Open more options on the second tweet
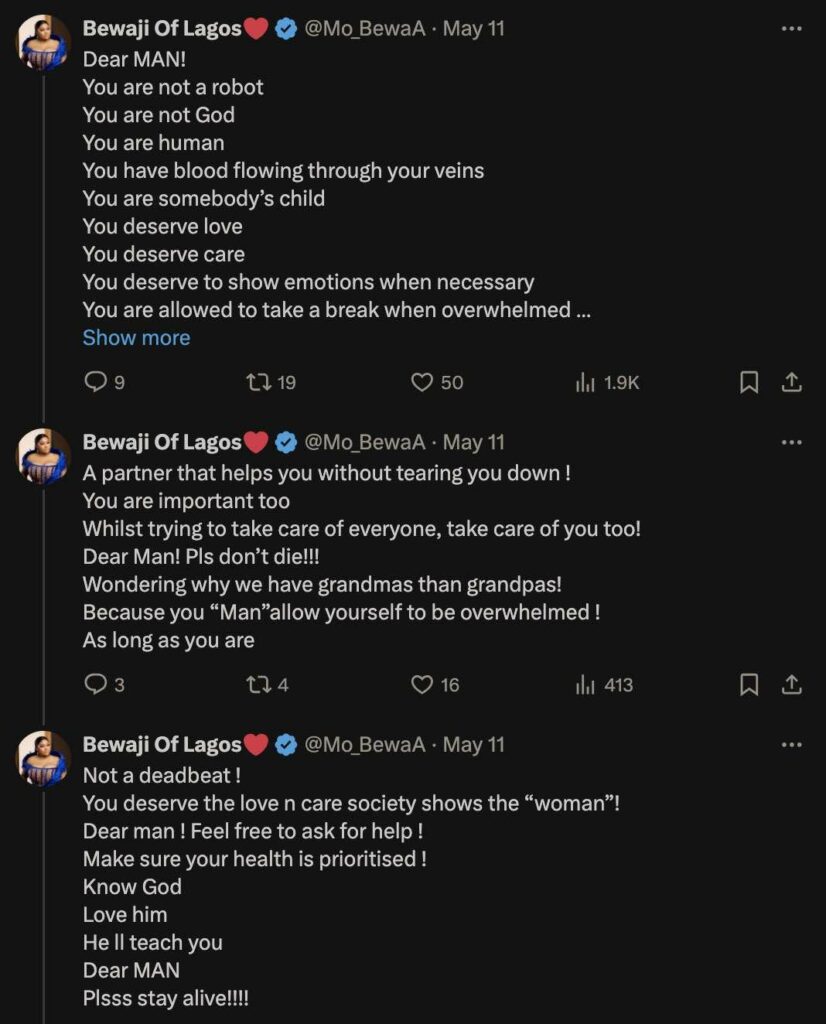Screen dimensions: 826x1024 click(791, 442)
